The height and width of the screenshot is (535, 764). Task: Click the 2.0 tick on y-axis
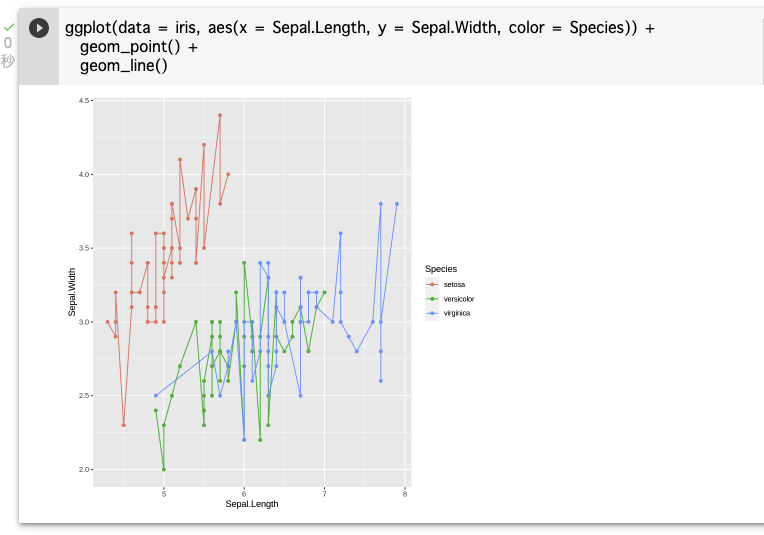click(84, 469)
